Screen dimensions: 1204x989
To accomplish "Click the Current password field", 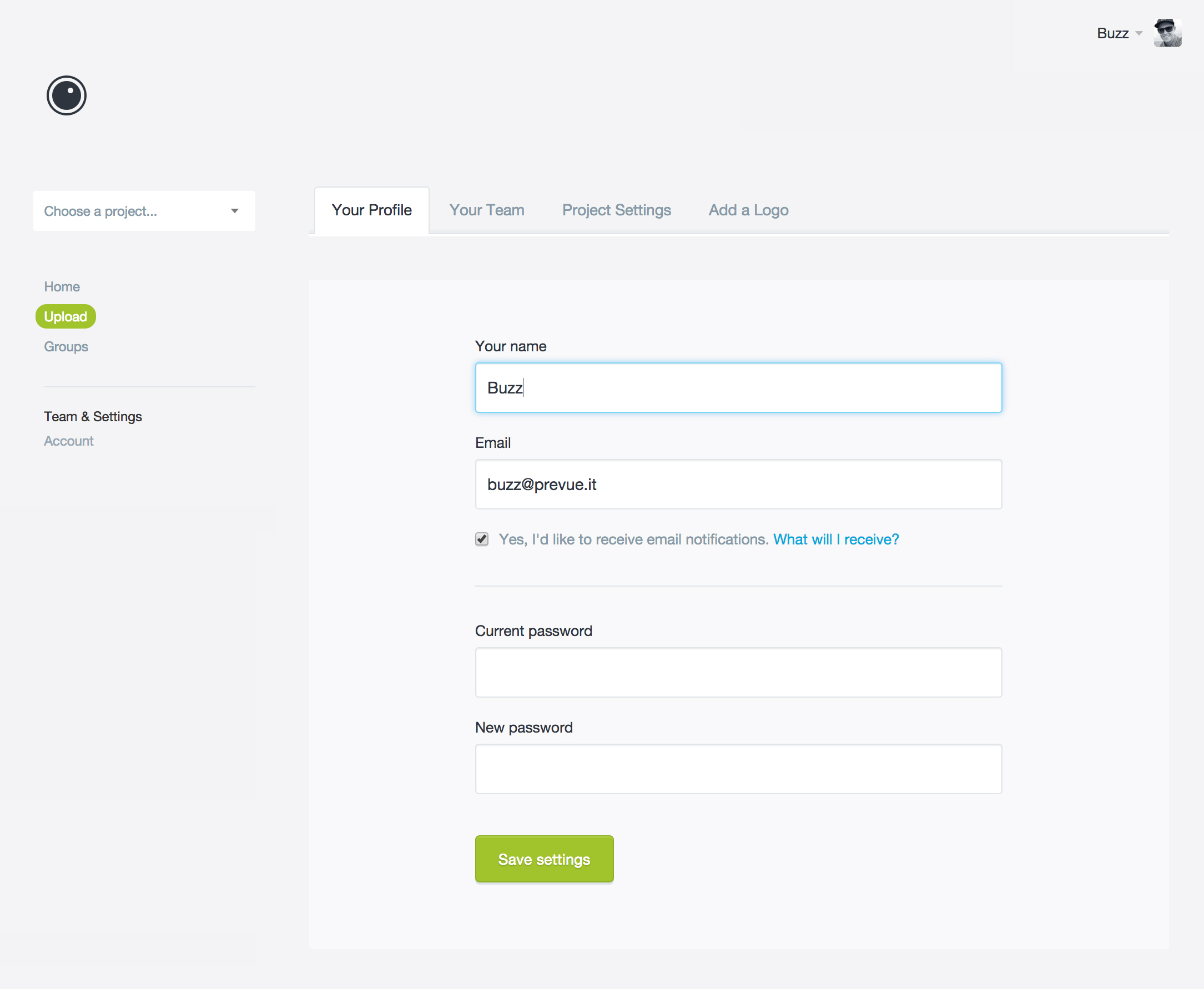I will (x=738, y=672).
